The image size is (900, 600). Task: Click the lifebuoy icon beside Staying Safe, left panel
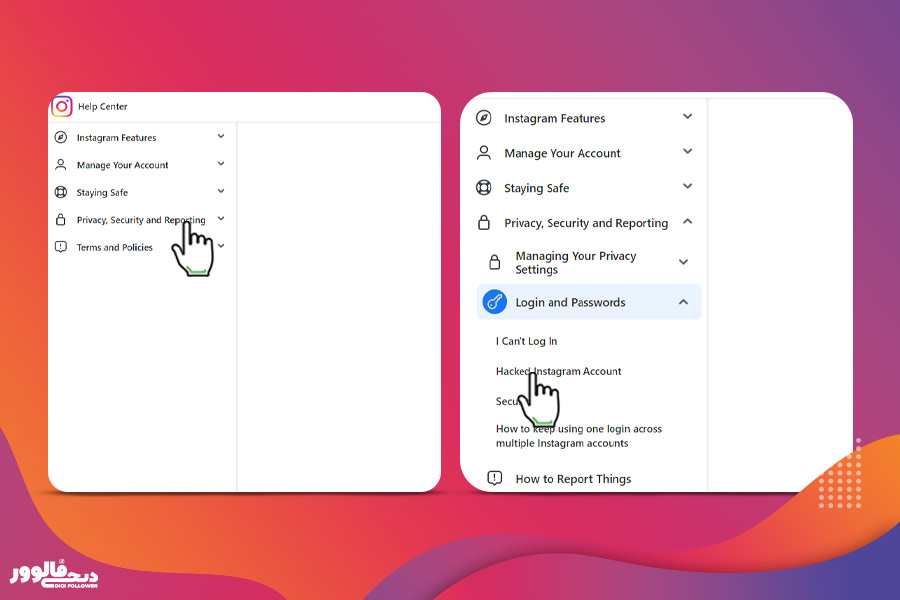[60, 192]
